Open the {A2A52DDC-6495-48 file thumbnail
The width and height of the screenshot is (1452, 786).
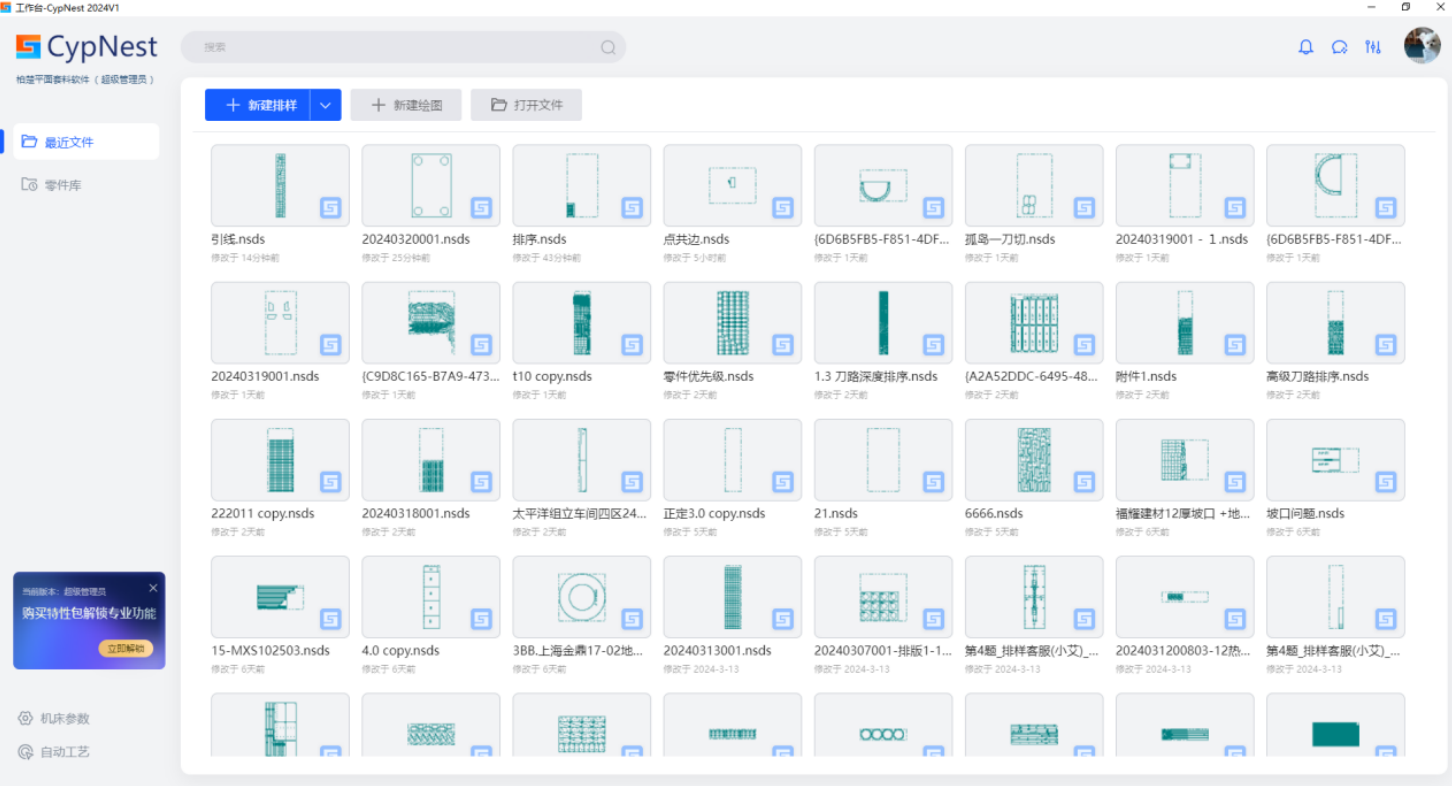click(1034, 322)
